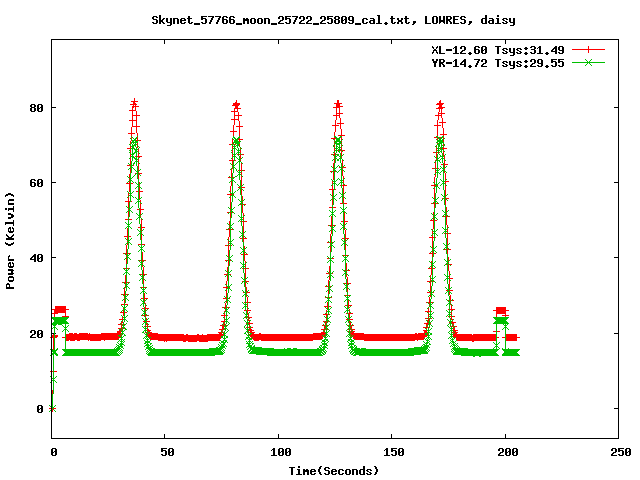Click y-axis tick label 80
Image resolution: width=640 pixels, height=480 pixels.
(x=36, y=108)
